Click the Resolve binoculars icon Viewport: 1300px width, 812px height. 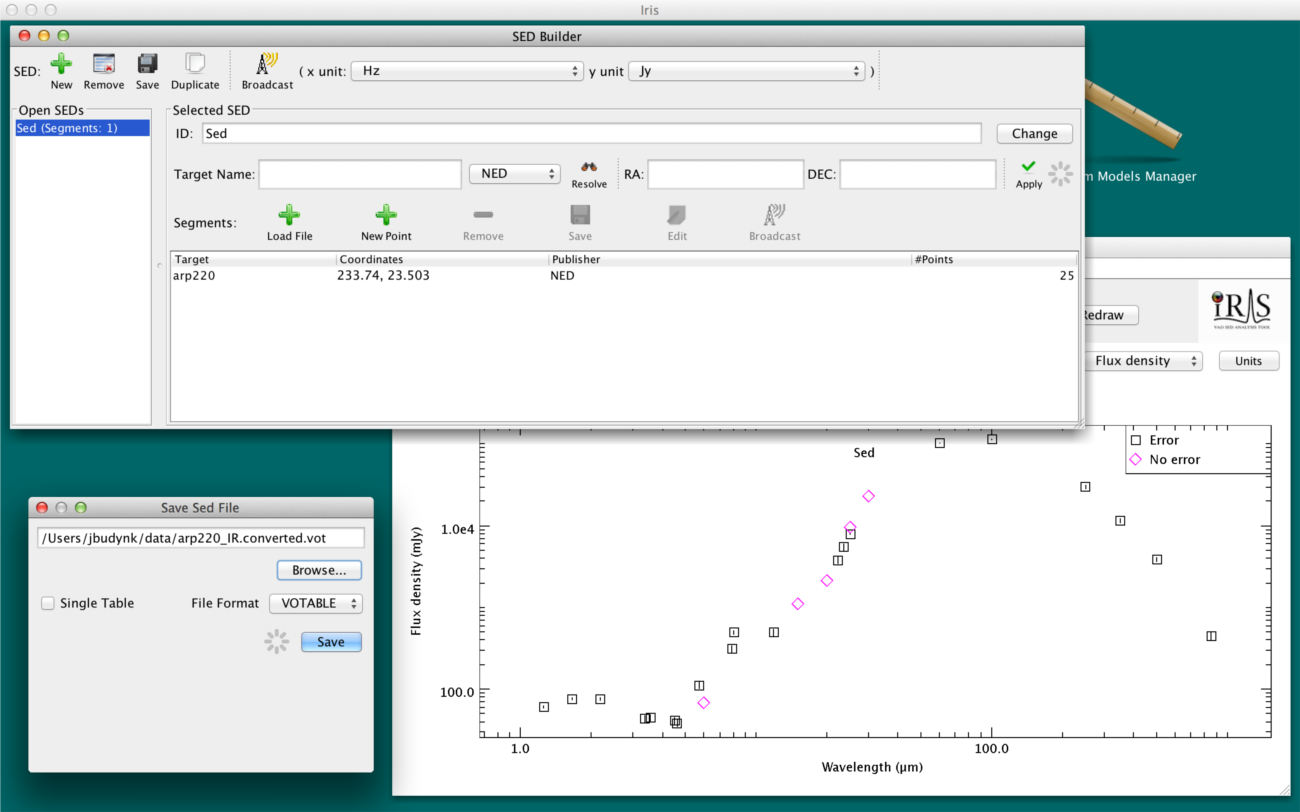click(x=589, y=168)
